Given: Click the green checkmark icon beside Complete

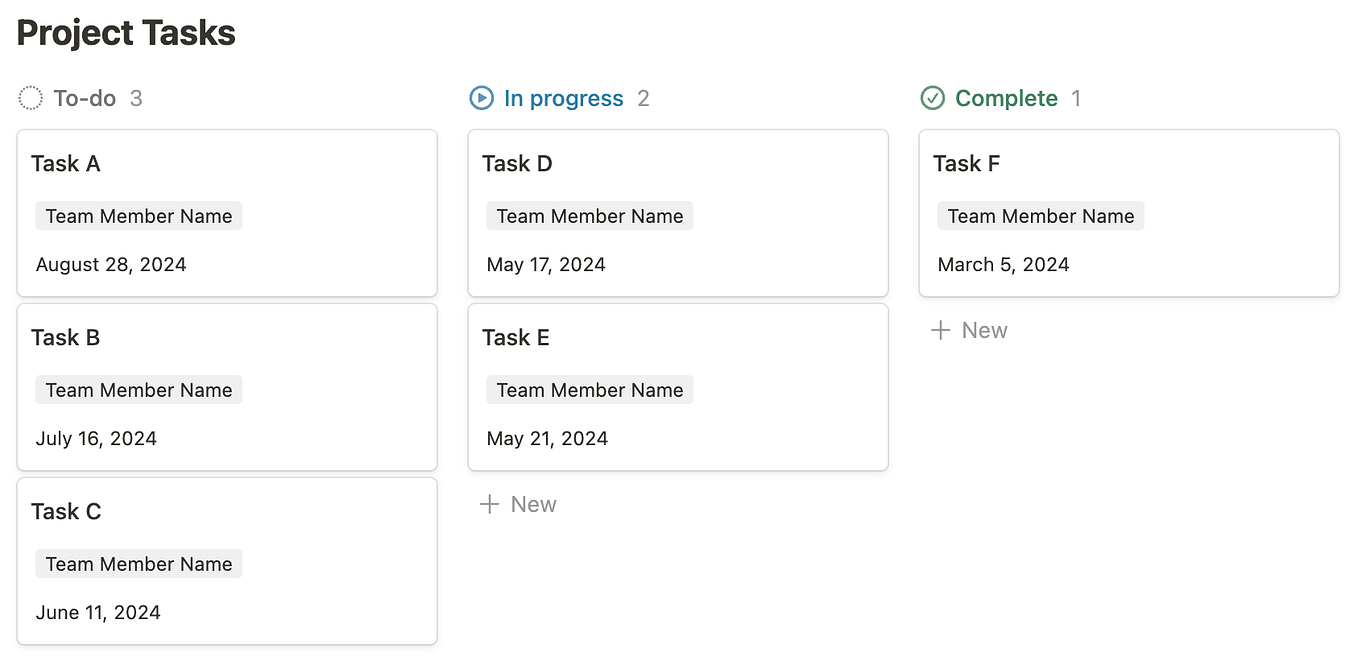Looking at the screenshot, I should (x=932, y=97).
